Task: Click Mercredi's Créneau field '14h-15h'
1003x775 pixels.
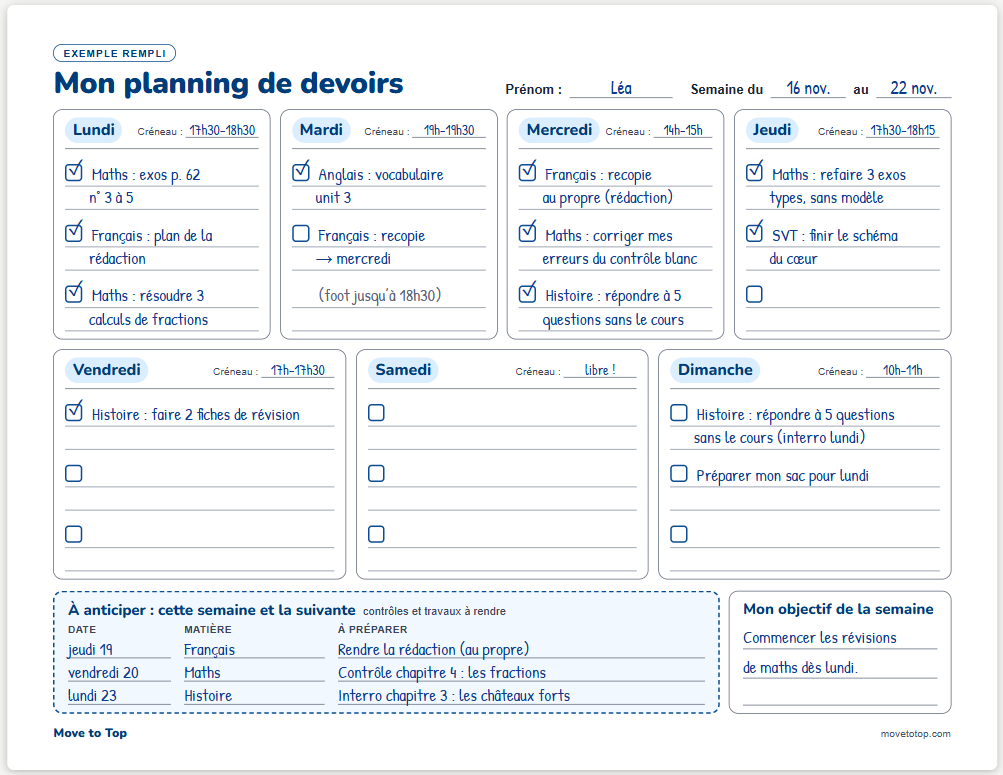Action: tap(683, 130)
